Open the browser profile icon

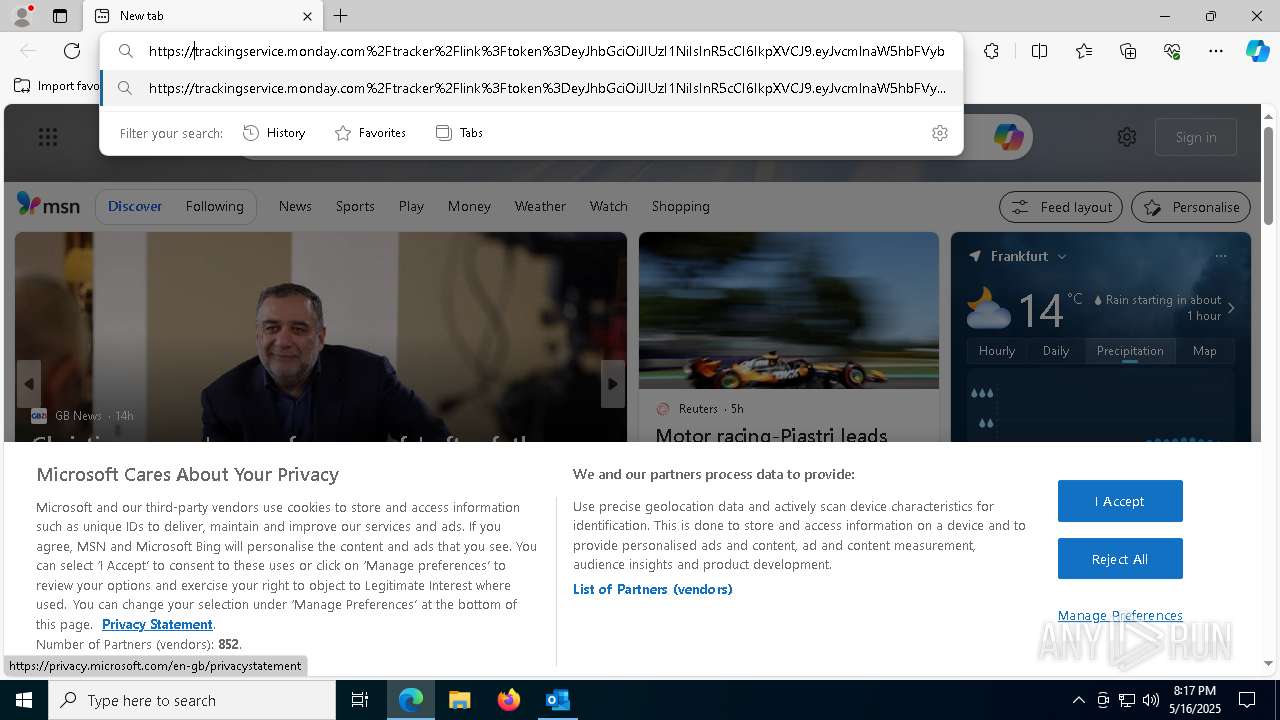click(21, 16)
